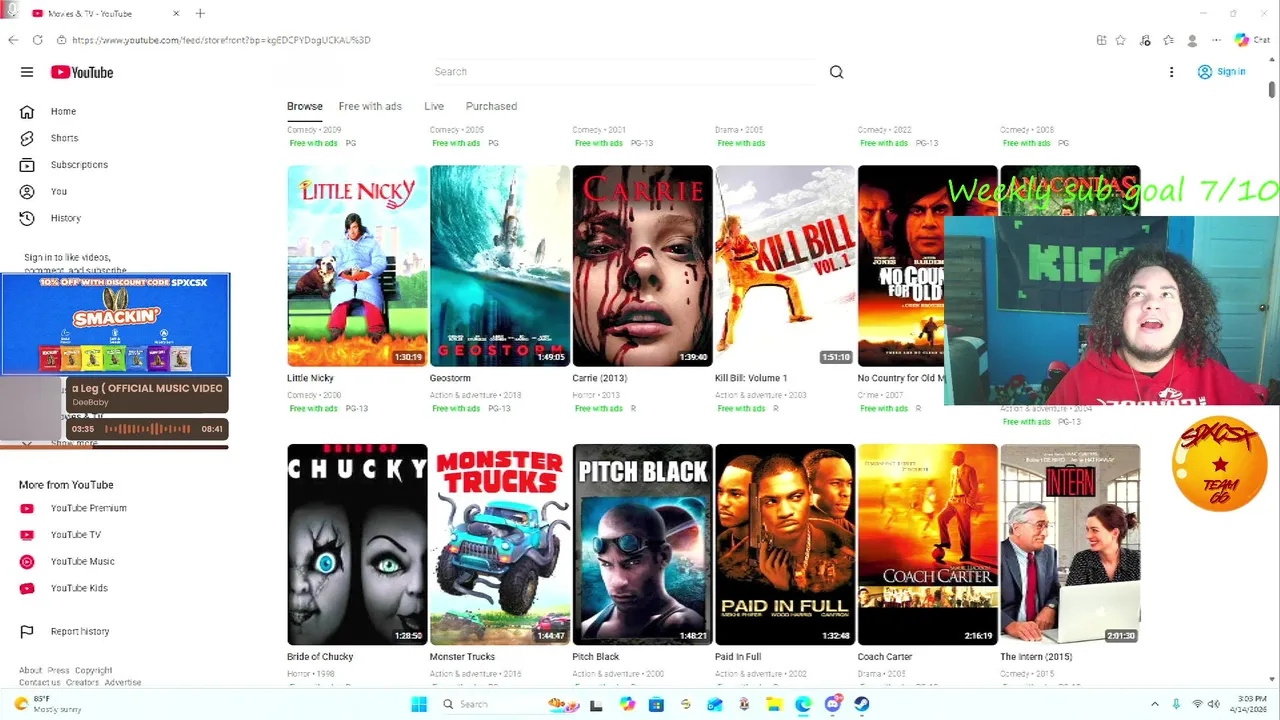Open the Bride of Chucky poster
1280x720 pixels.
(357, 545)
